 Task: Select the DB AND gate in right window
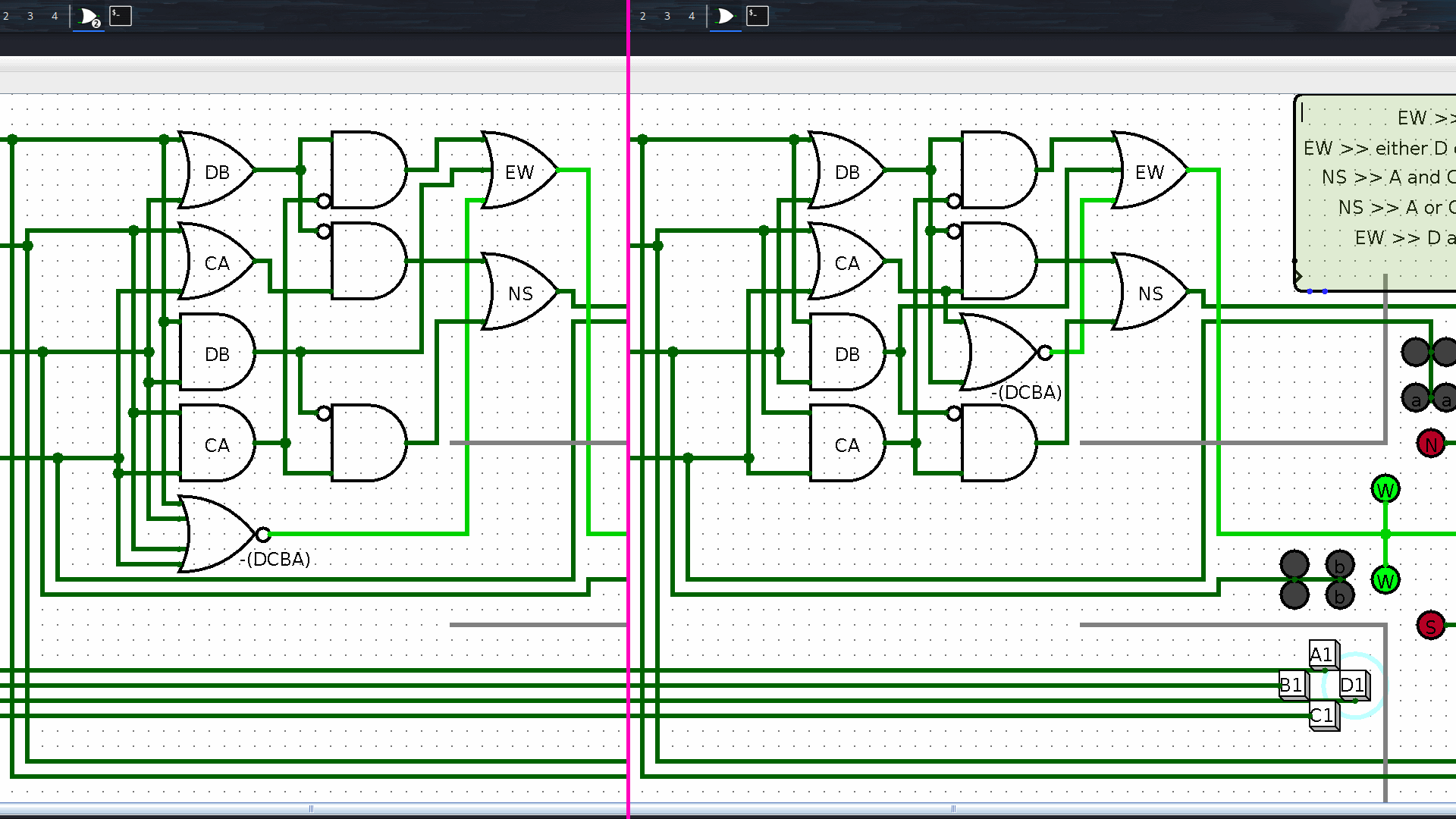pyautogui.click(x=847, y=352)
